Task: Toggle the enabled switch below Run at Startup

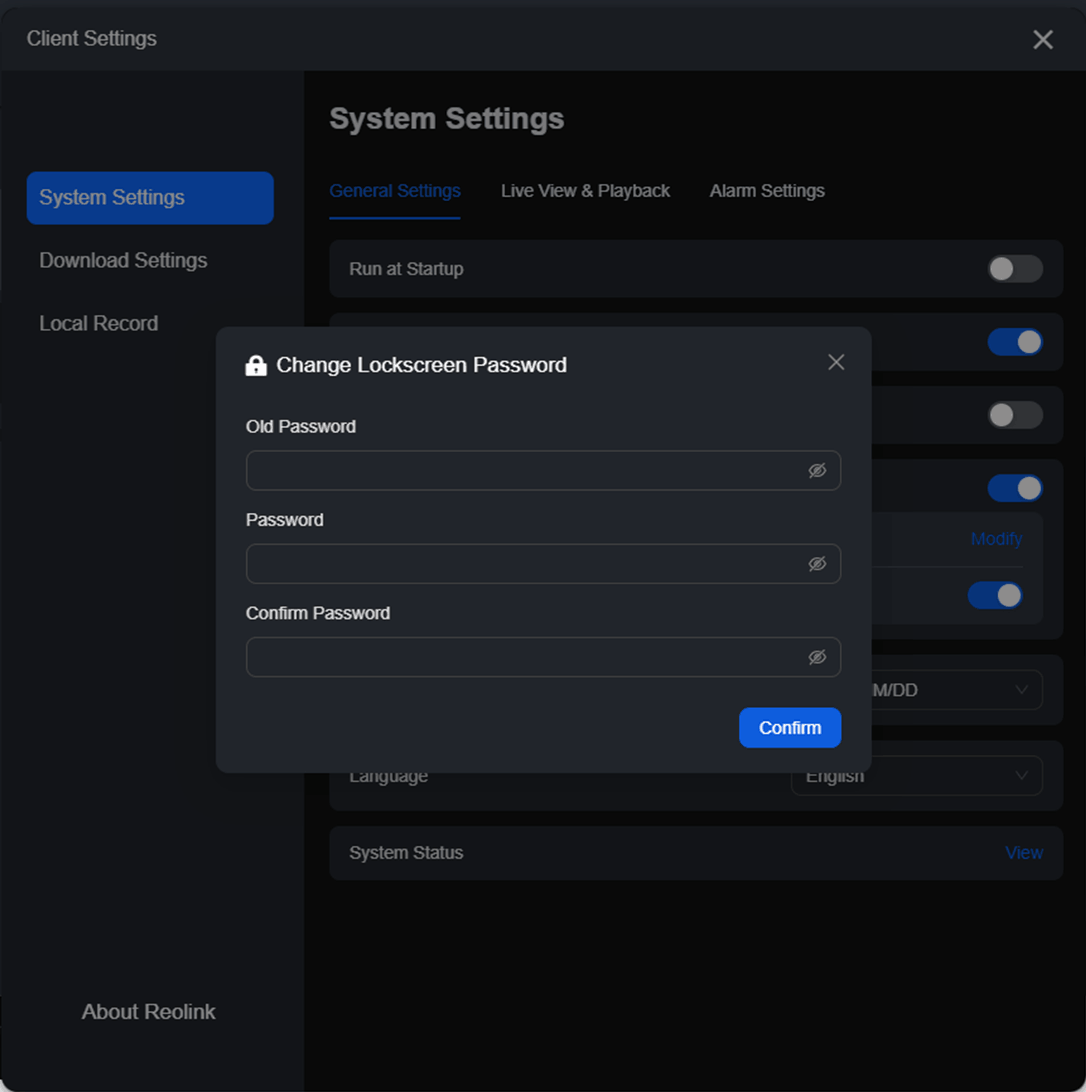Action: tap(1015, 342)
